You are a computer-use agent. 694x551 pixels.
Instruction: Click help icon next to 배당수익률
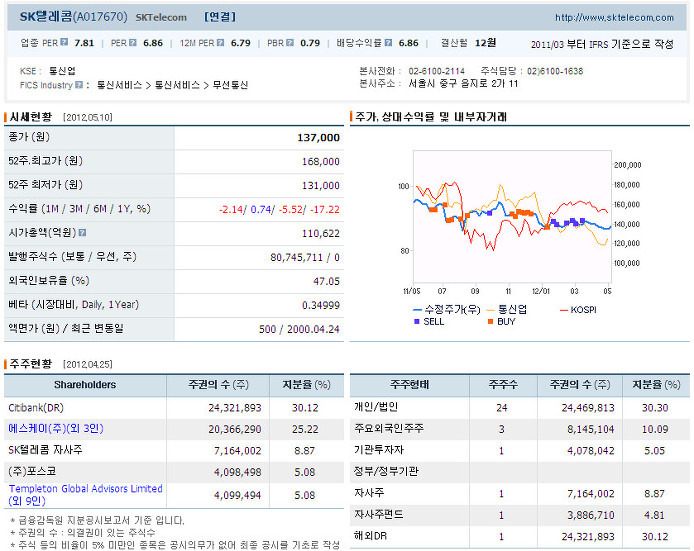[x=388, y=42]
